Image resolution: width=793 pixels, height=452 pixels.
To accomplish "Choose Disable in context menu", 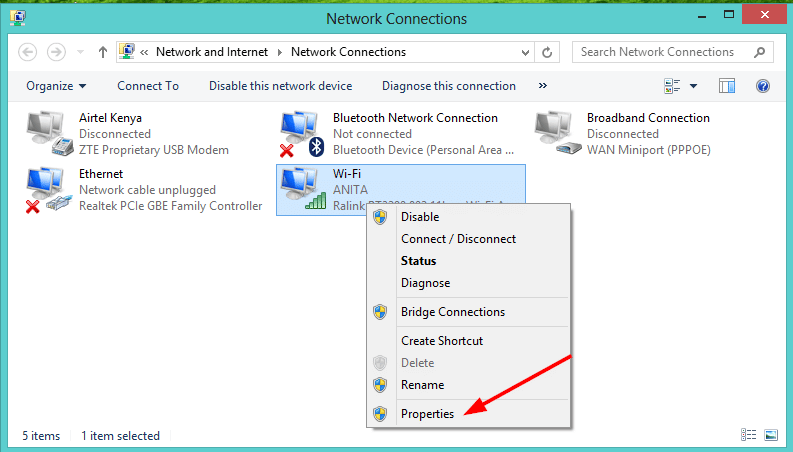I will click(469, 217).
